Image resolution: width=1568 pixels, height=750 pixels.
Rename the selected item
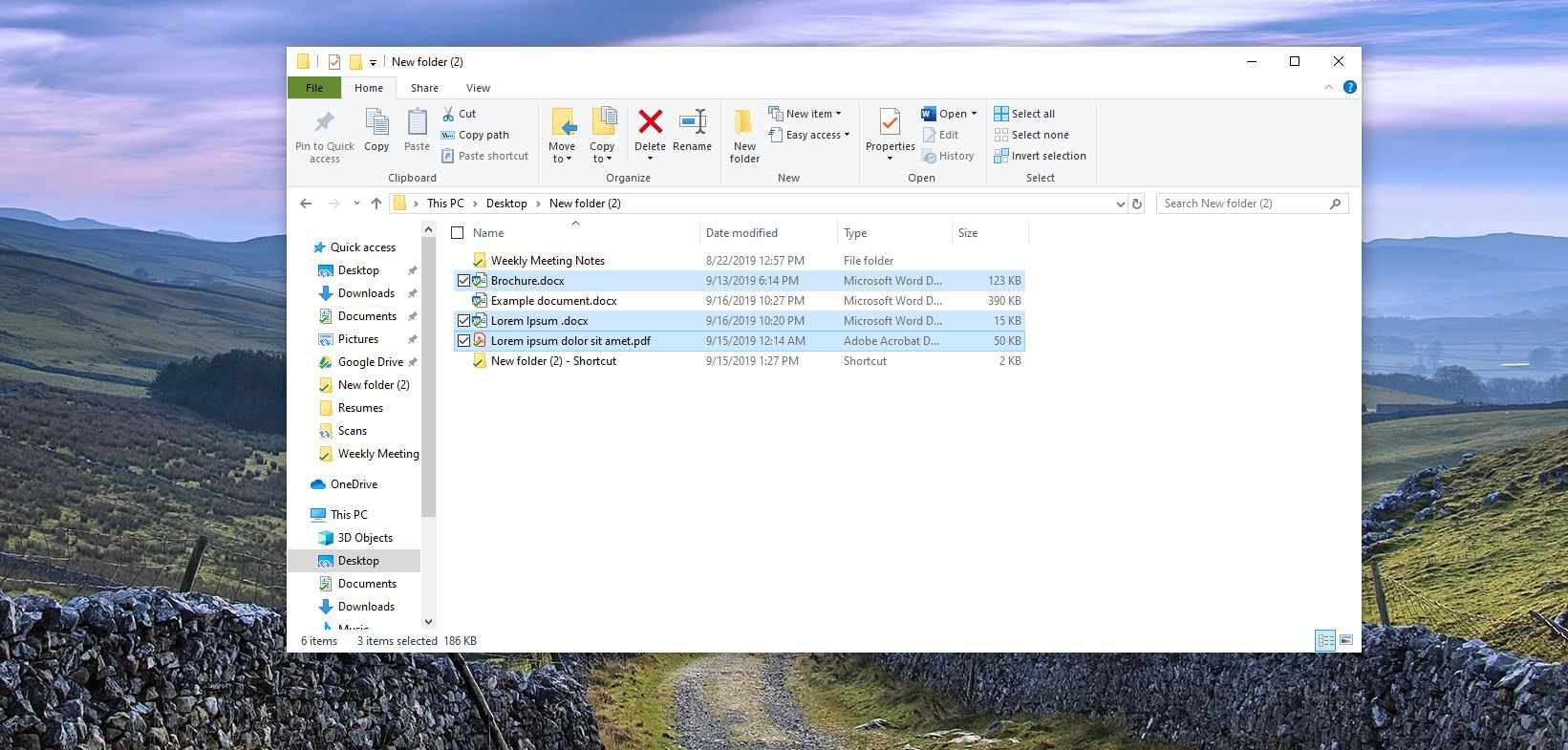(692, 131)
